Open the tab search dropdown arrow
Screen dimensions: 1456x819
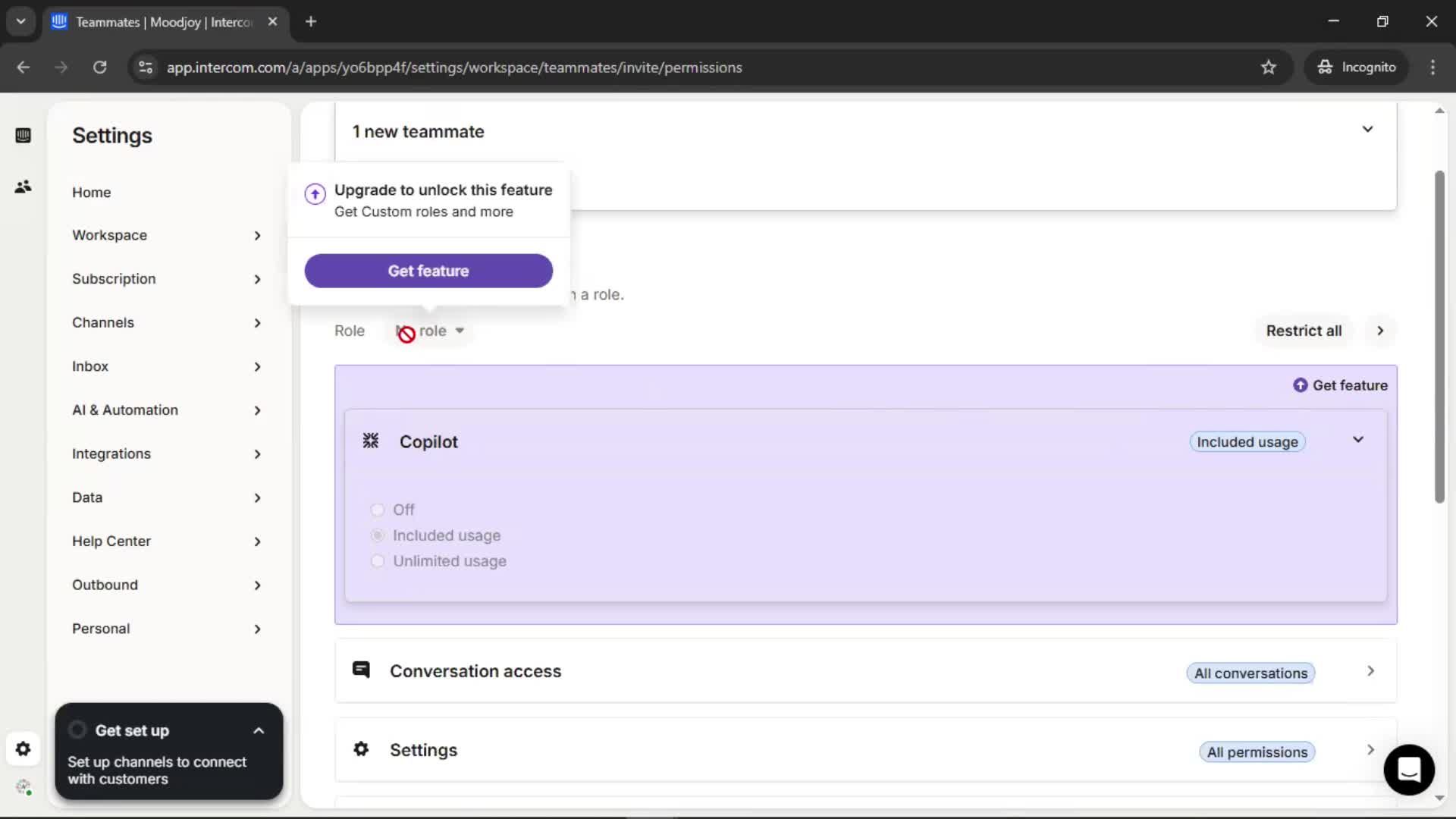[21, 21]
